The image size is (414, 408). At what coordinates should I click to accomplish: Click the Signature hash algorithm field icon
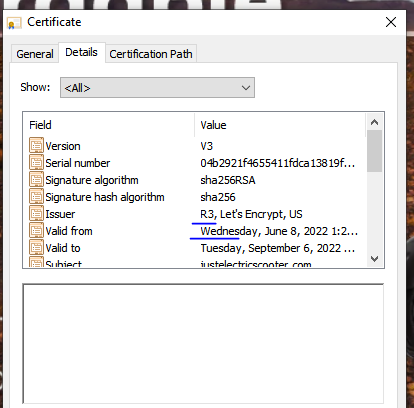36,196
